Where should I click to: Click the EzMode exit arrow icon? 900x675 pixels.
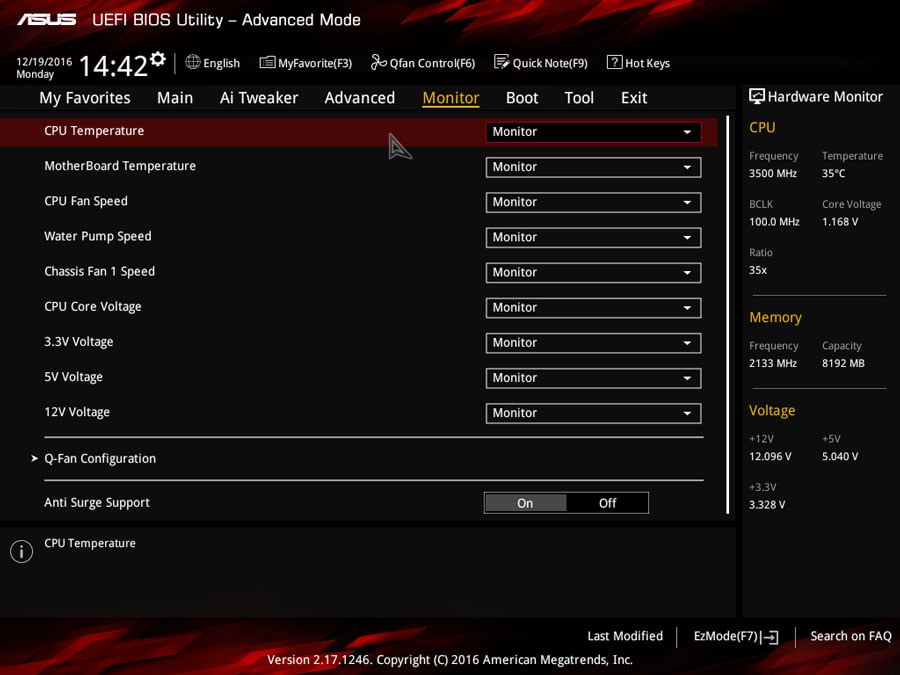(x=770, y=637)
